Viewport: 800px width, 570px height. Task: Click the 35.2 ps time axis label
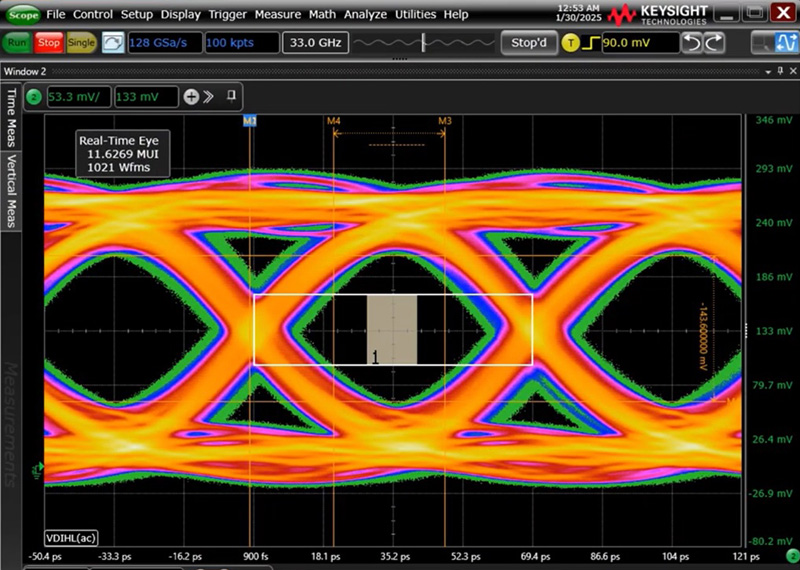[x=395, y=556]
